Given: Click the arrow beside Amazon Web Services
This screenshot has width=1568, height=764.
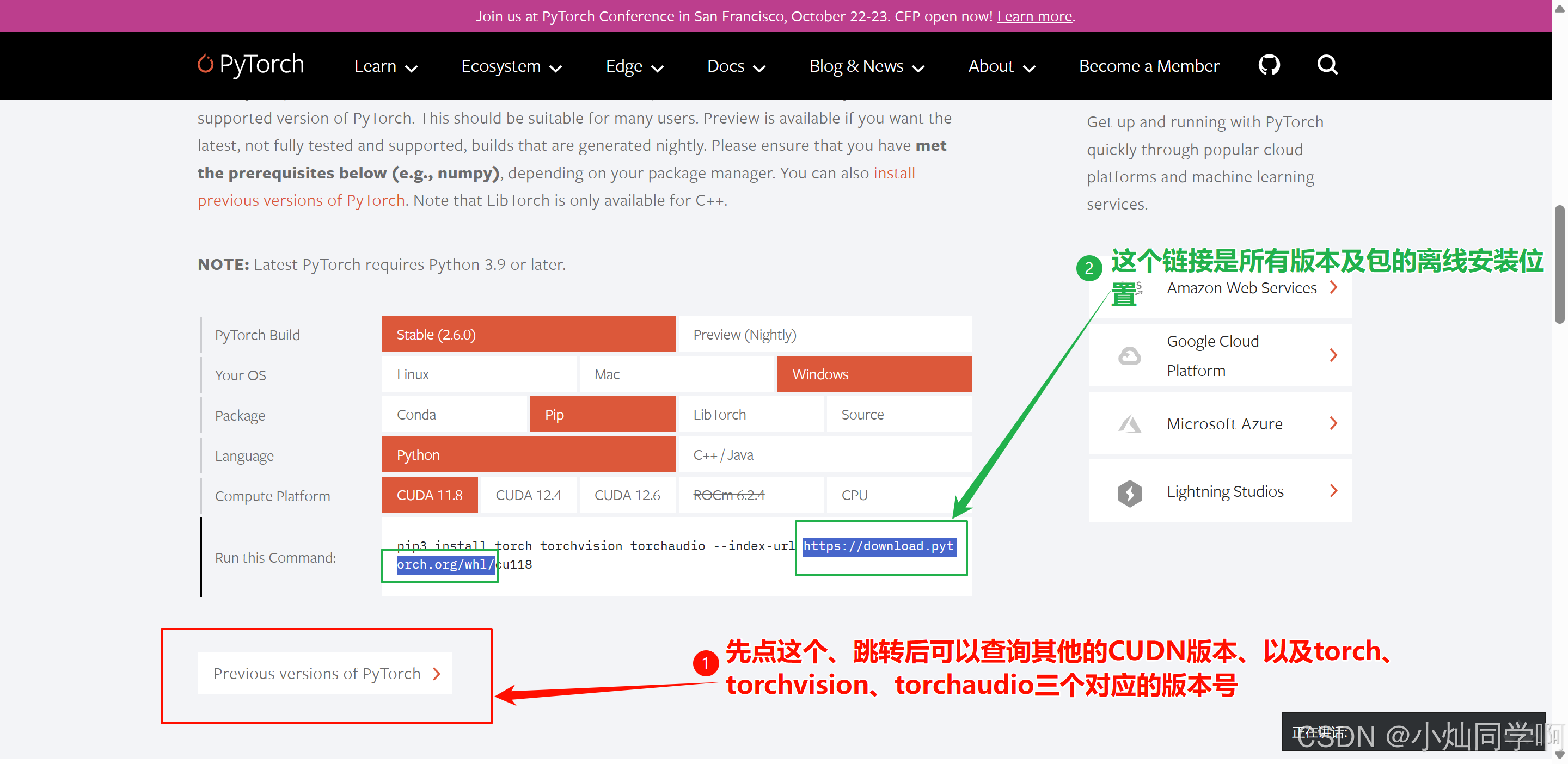Looking at the screenshot, I should click(1334, 288).
